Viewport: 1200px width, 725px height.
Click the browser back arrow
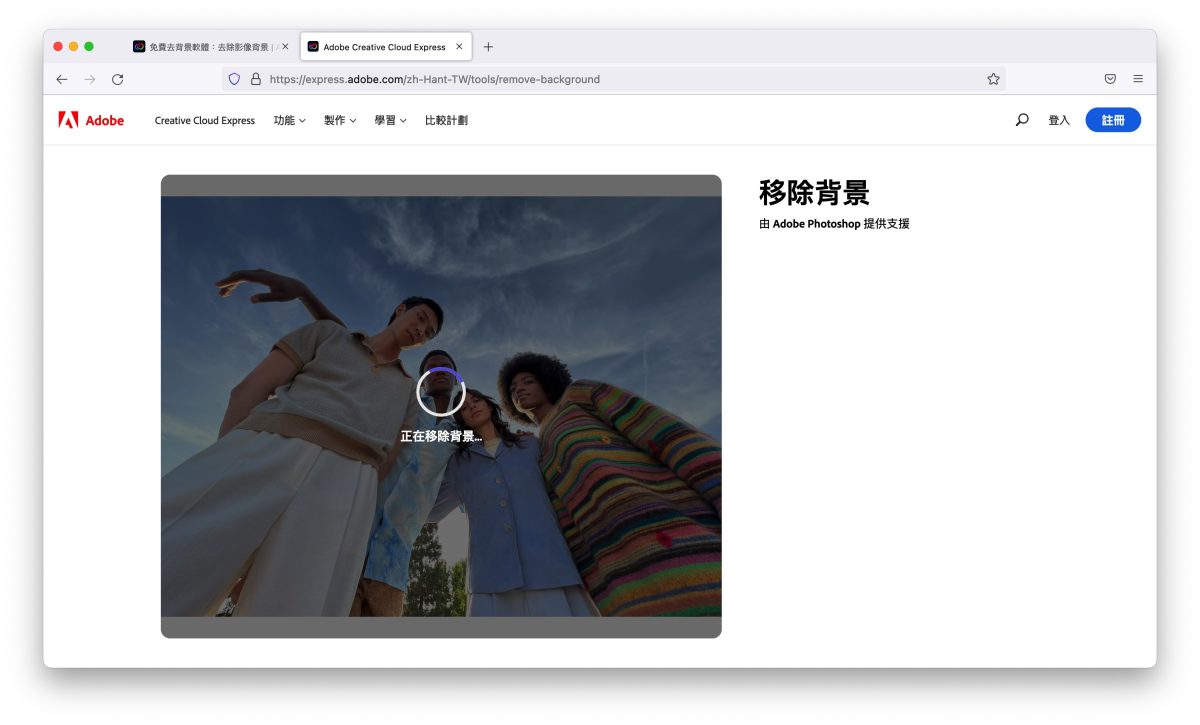(x=62, y=79)
